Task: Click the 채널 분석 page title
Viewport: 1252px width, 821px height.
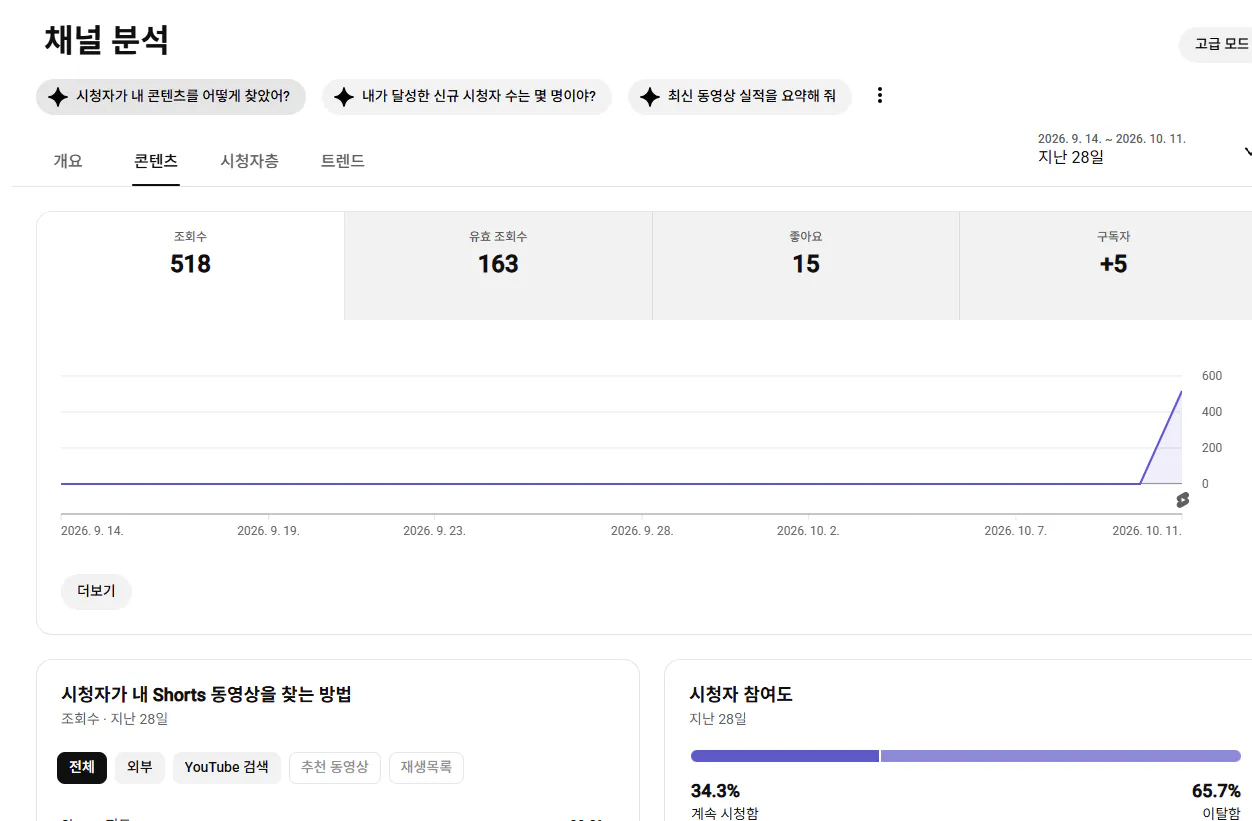Action: (107, 40)
